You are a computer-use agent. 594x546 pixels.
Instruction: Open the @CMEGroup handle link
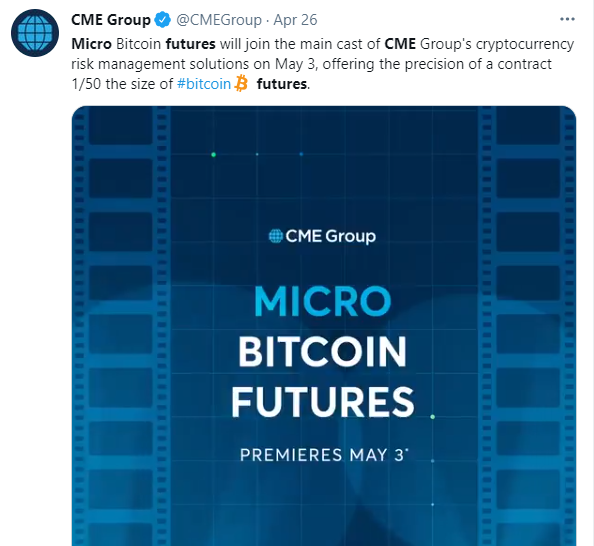click(x=219, y=20)
